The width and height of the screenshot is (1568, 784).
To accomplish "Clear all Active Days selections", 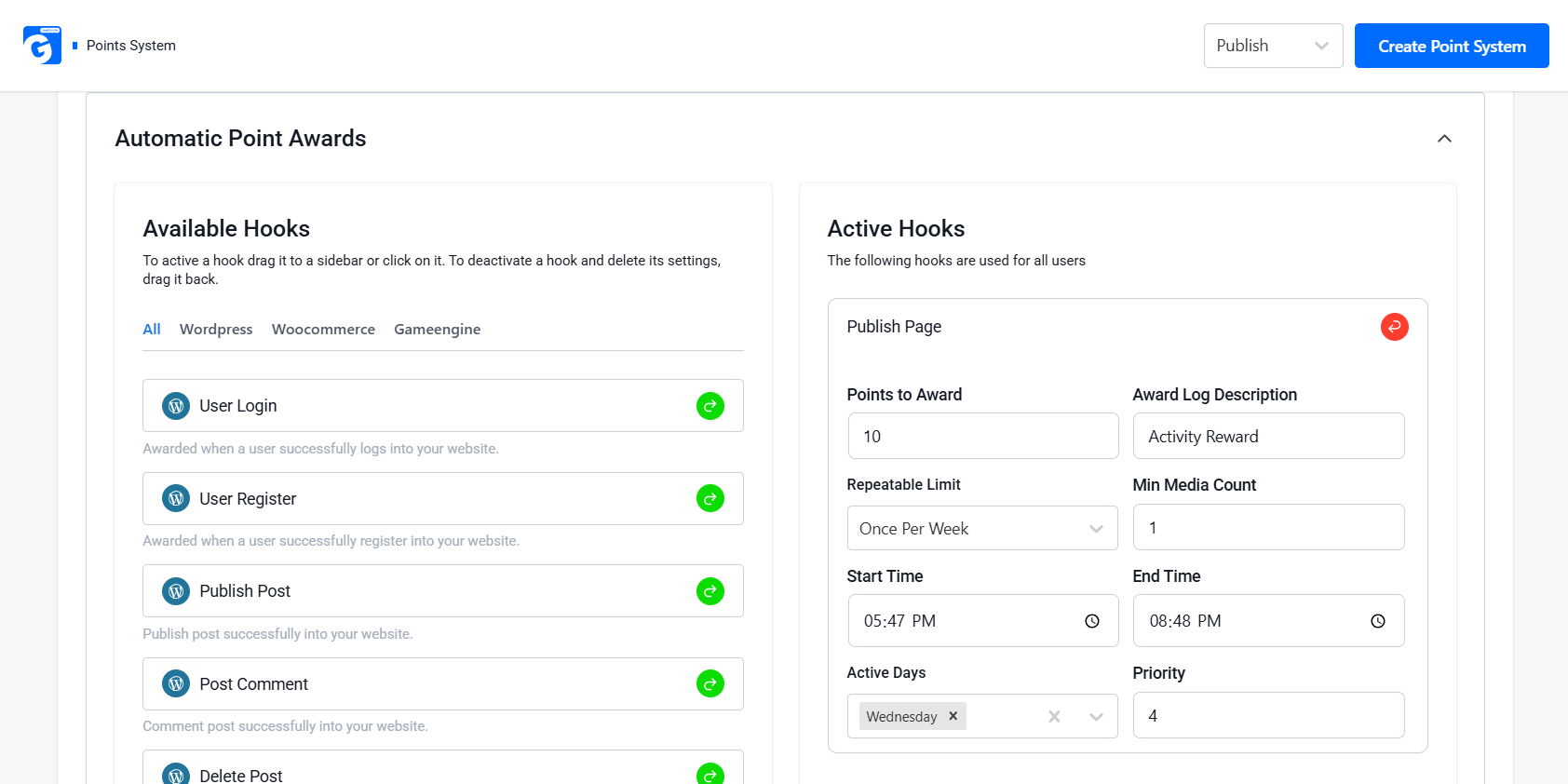I will tap(1054, 716).
